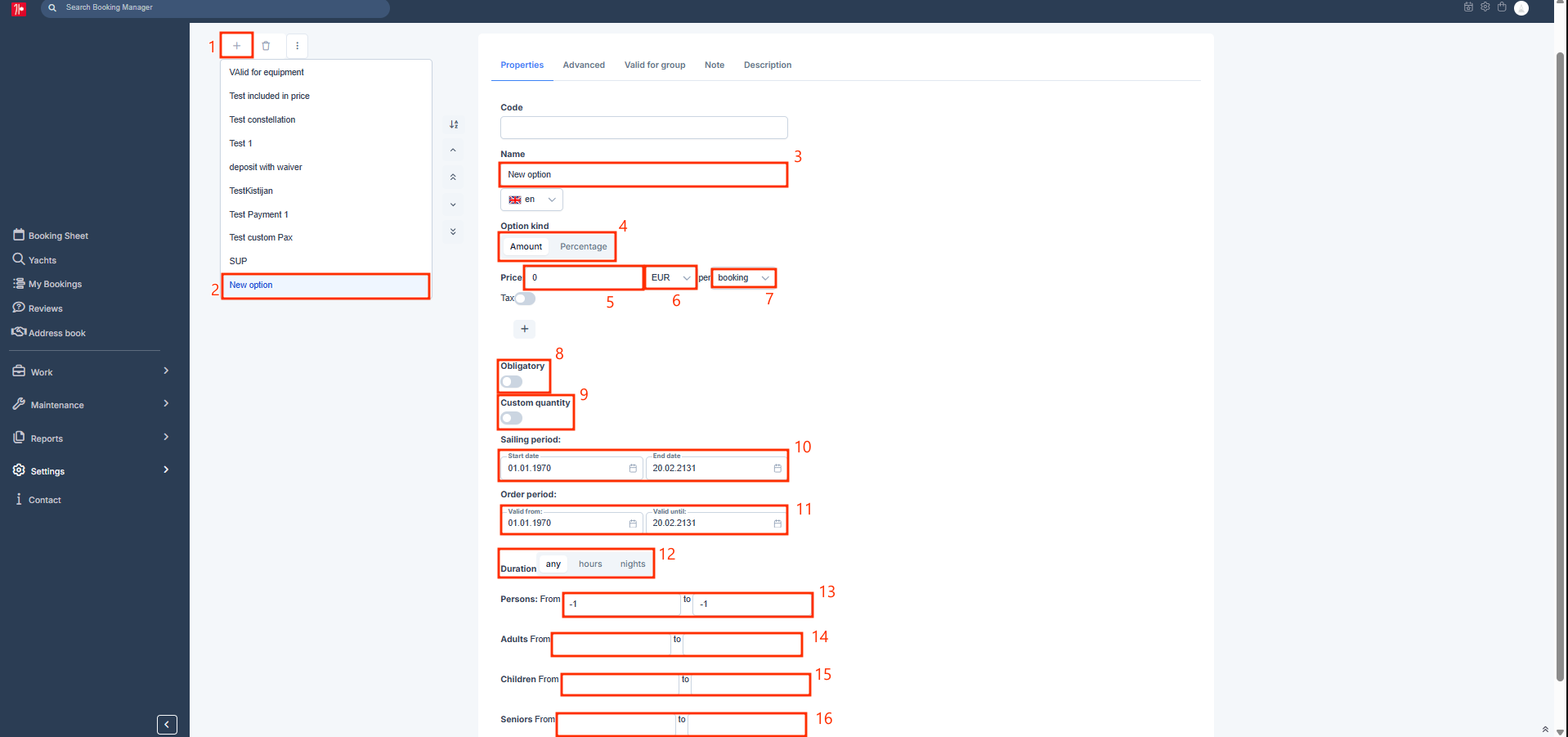Expand the Reports sidebar section
1568x737 pixels.
pos(92,438)
